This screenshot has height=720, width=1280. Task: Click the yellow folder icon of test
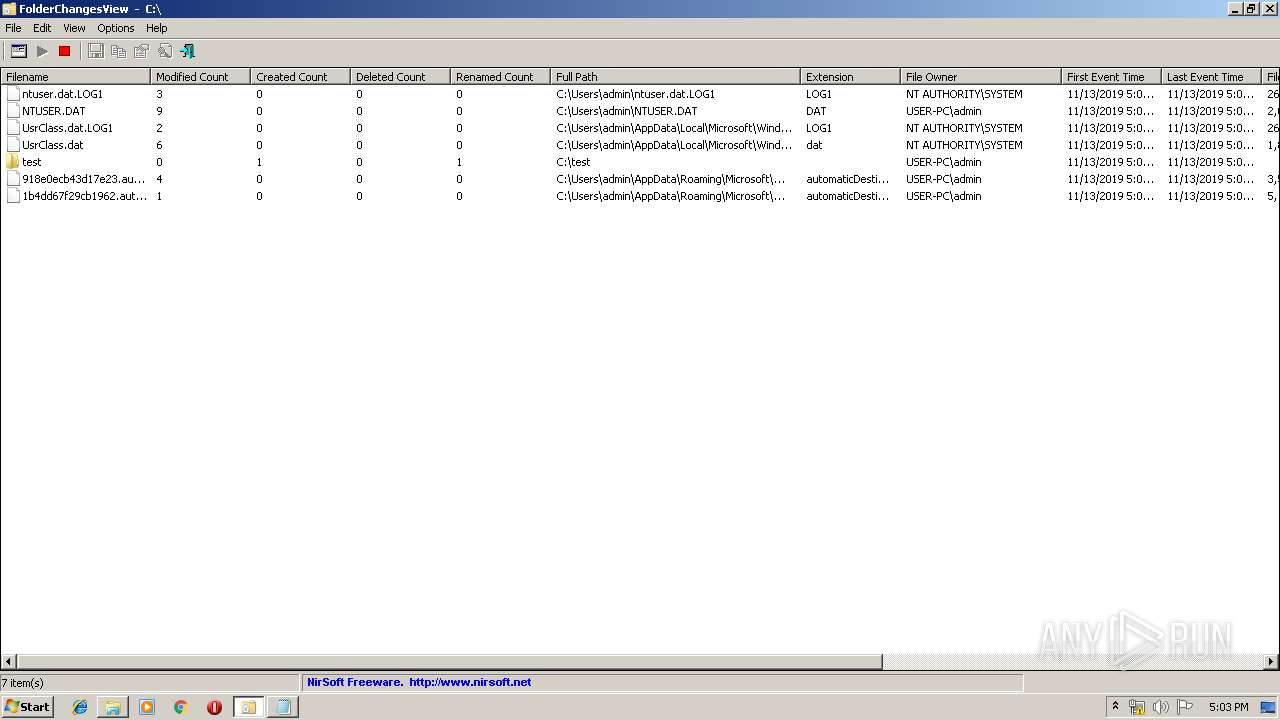[x=13, y=162]
